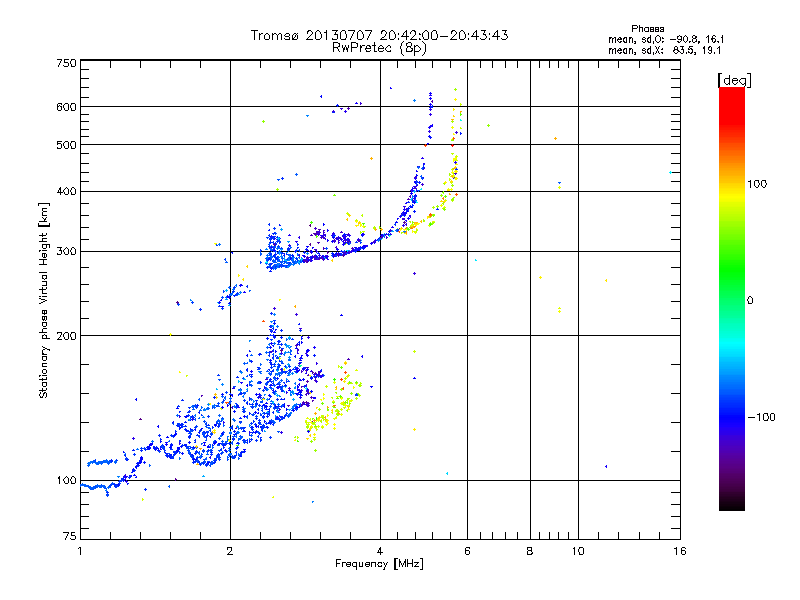Click the 'mean, sd,X: 83.5, 19.1' line
Viewport: 800px width, 600px height.
click(664, 50)
